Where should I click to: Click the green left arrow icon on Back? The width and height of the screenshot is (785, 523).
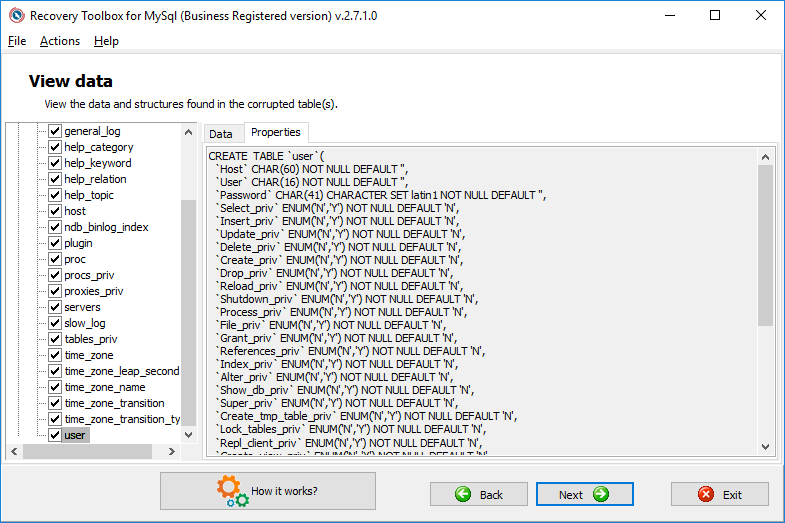463,494
